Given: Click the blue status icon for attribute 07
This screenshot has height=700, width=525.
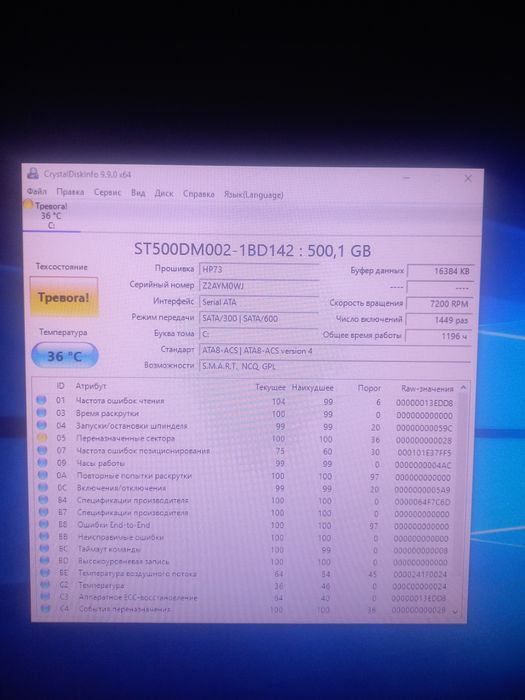Looking at the screenshot, I should click(x=42, y=450).
